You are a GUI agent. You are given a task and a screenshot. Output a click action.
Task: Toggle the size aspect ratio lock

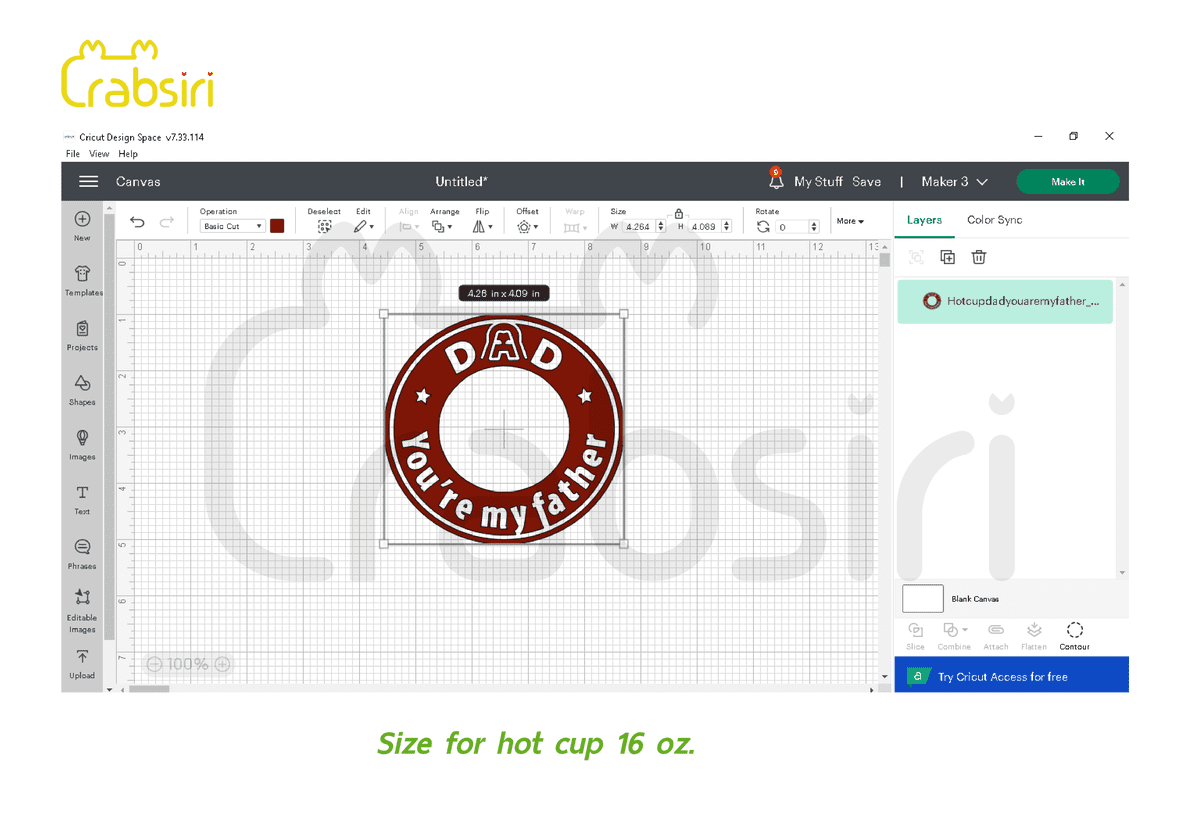tap(679, 214)
